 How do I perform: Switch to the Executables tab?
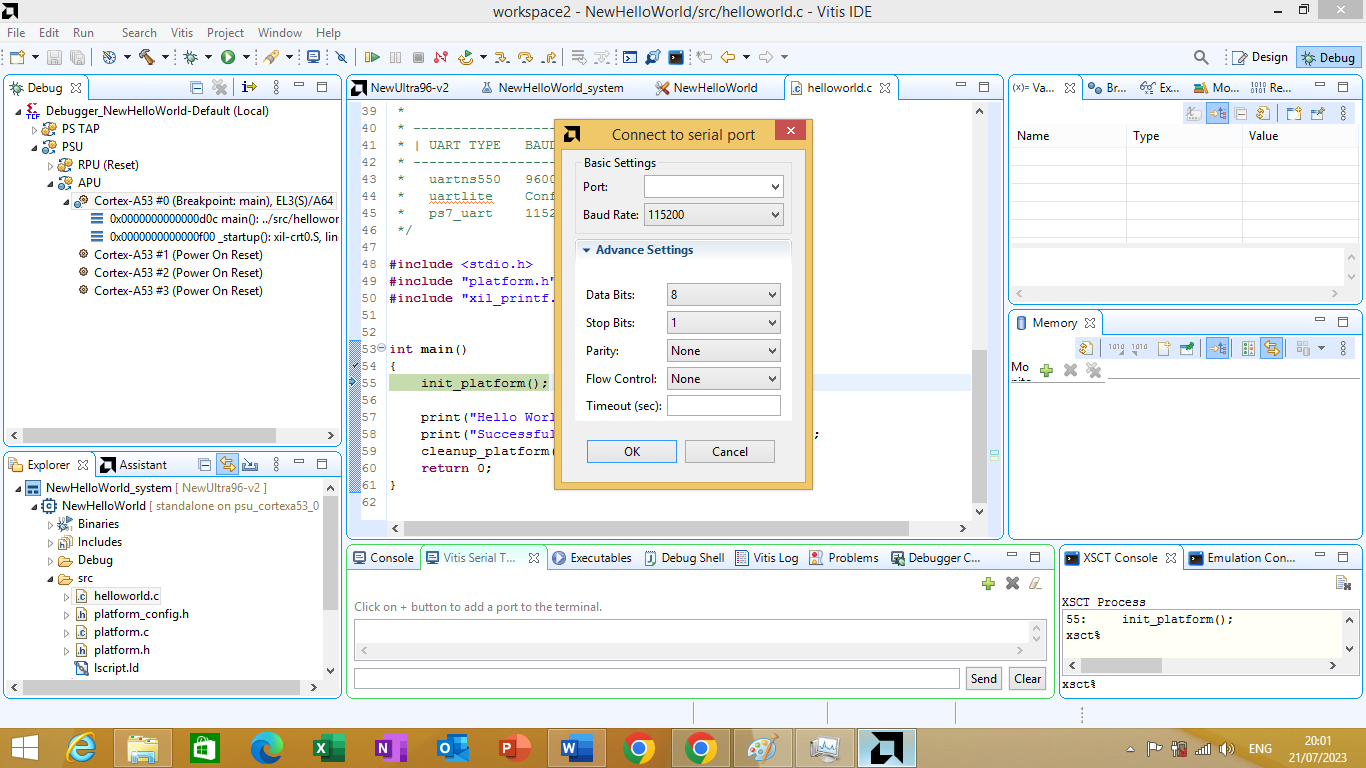[x=592, y=558]
